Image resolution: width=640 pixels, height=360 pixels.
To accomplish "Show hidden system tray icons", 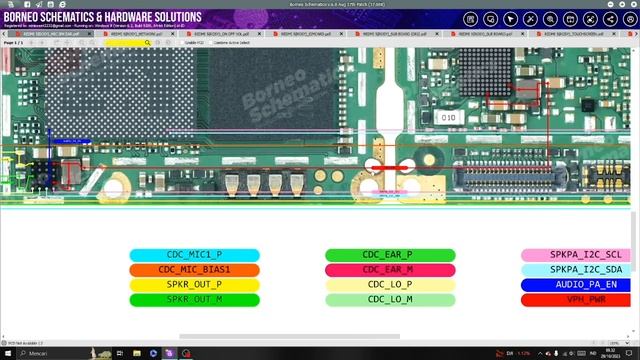I will point(540,353).
